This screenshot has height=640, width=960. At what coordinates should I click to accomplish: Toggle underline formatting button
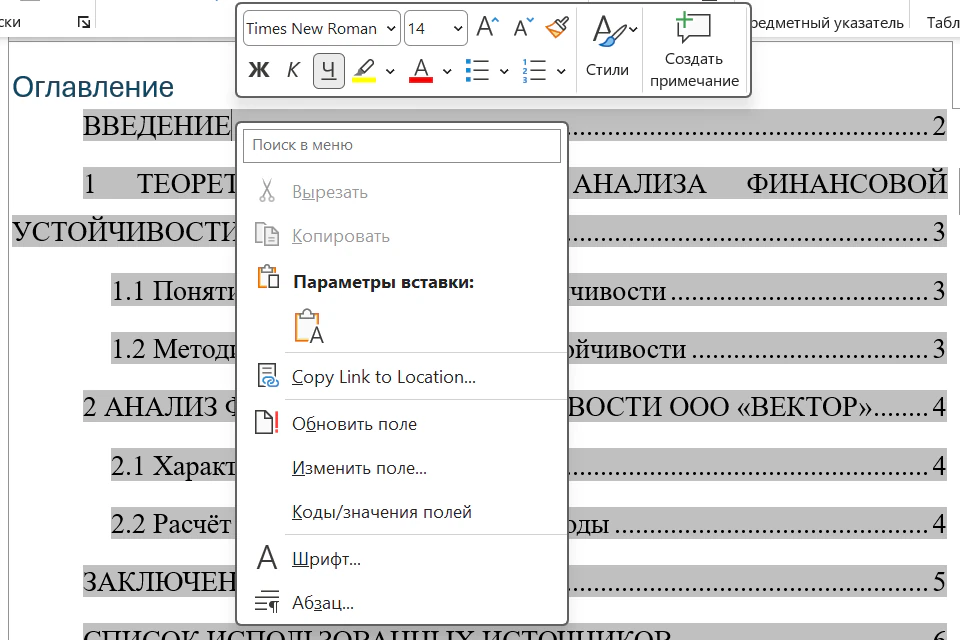pyautogui.click(x=328, y=70)
